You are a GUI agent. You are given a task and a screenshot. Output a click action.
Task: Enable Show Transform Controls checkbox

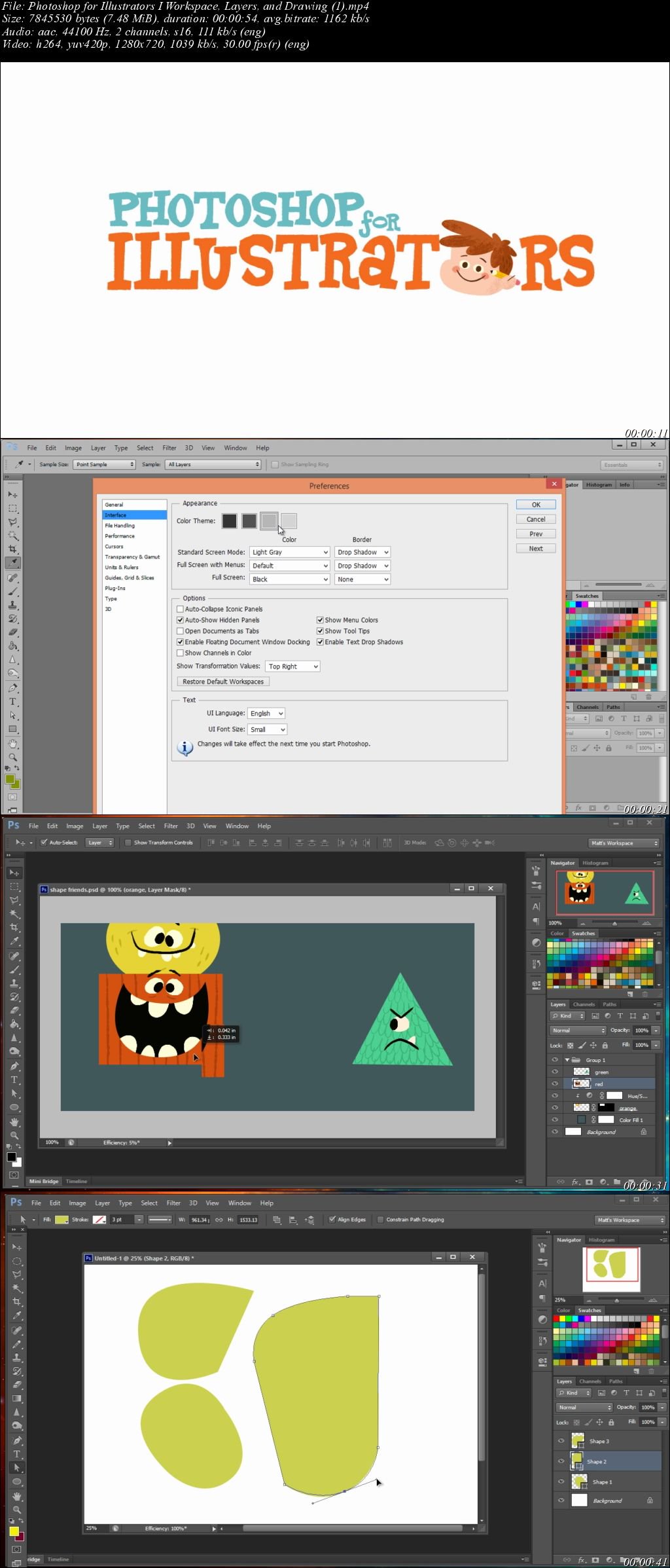(128, 843)
